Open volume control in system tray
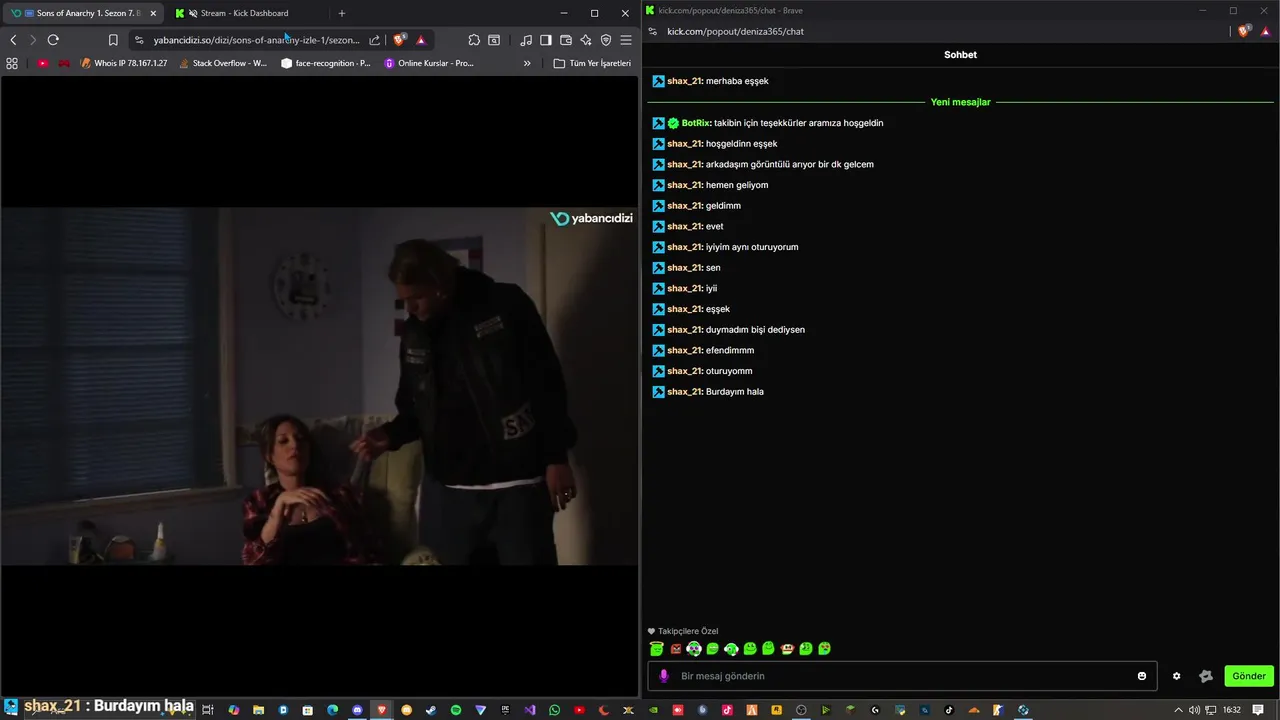The height and width of the screenshot is (720, 1280). [x=1194, y=710]
